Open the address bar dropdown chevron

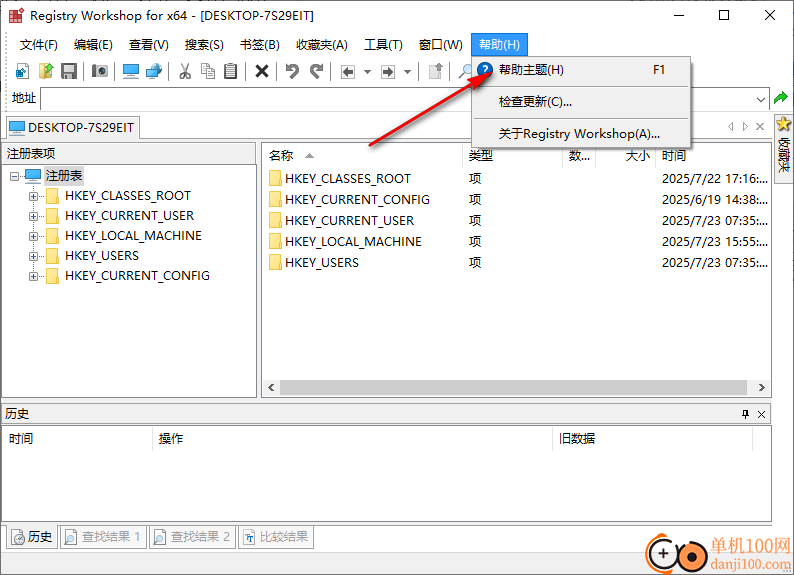[761, 100]
